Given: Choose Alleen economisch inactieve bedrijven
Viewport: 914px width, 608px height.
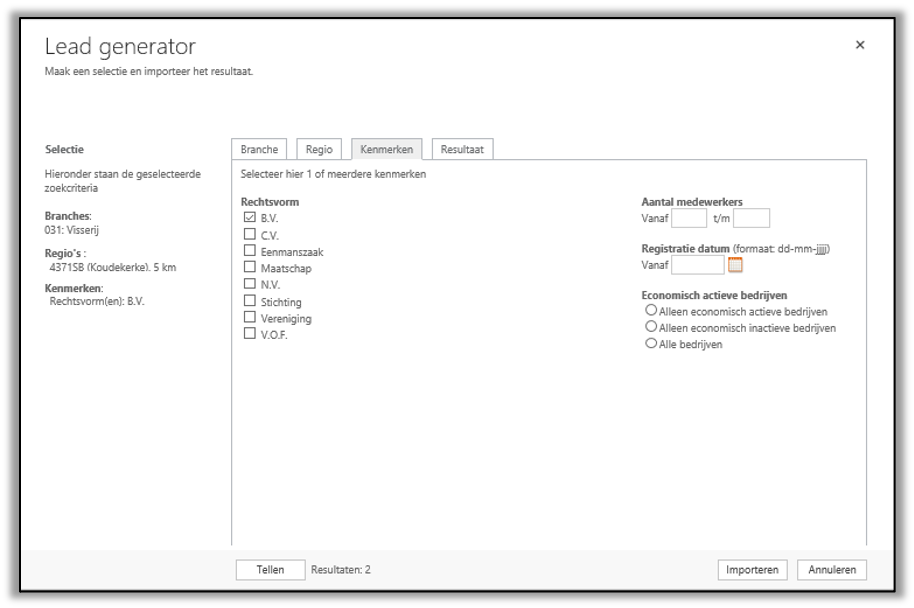Looking at the screenshot, I should click(x=651, y=327).
